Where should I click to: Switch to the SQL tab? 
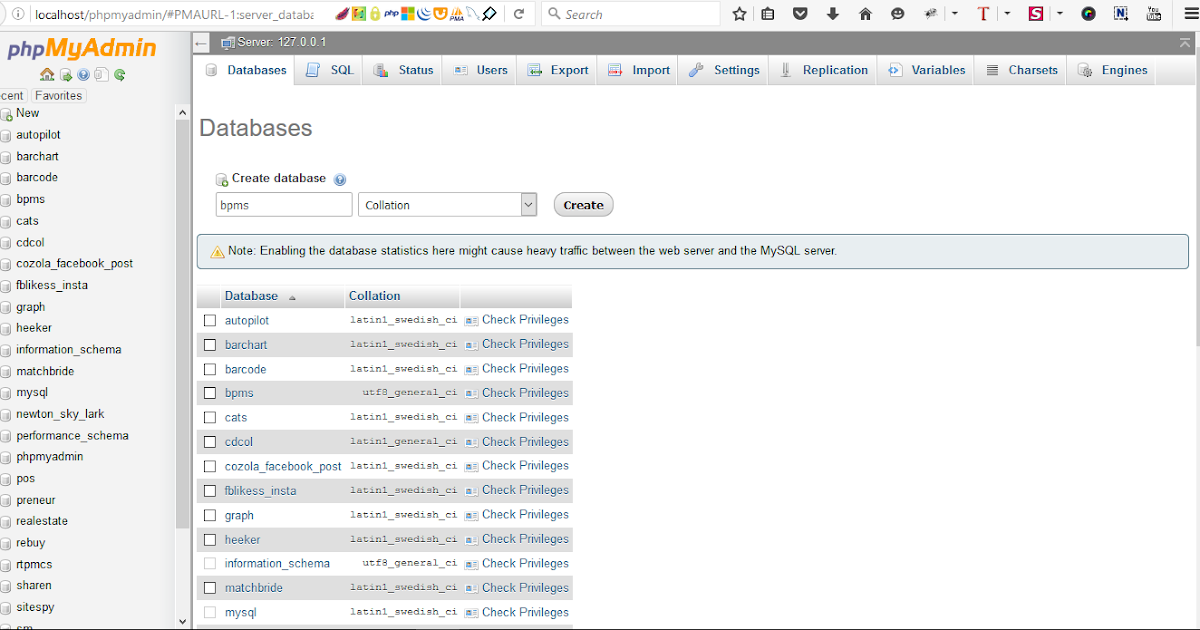[x=328, y=70]
